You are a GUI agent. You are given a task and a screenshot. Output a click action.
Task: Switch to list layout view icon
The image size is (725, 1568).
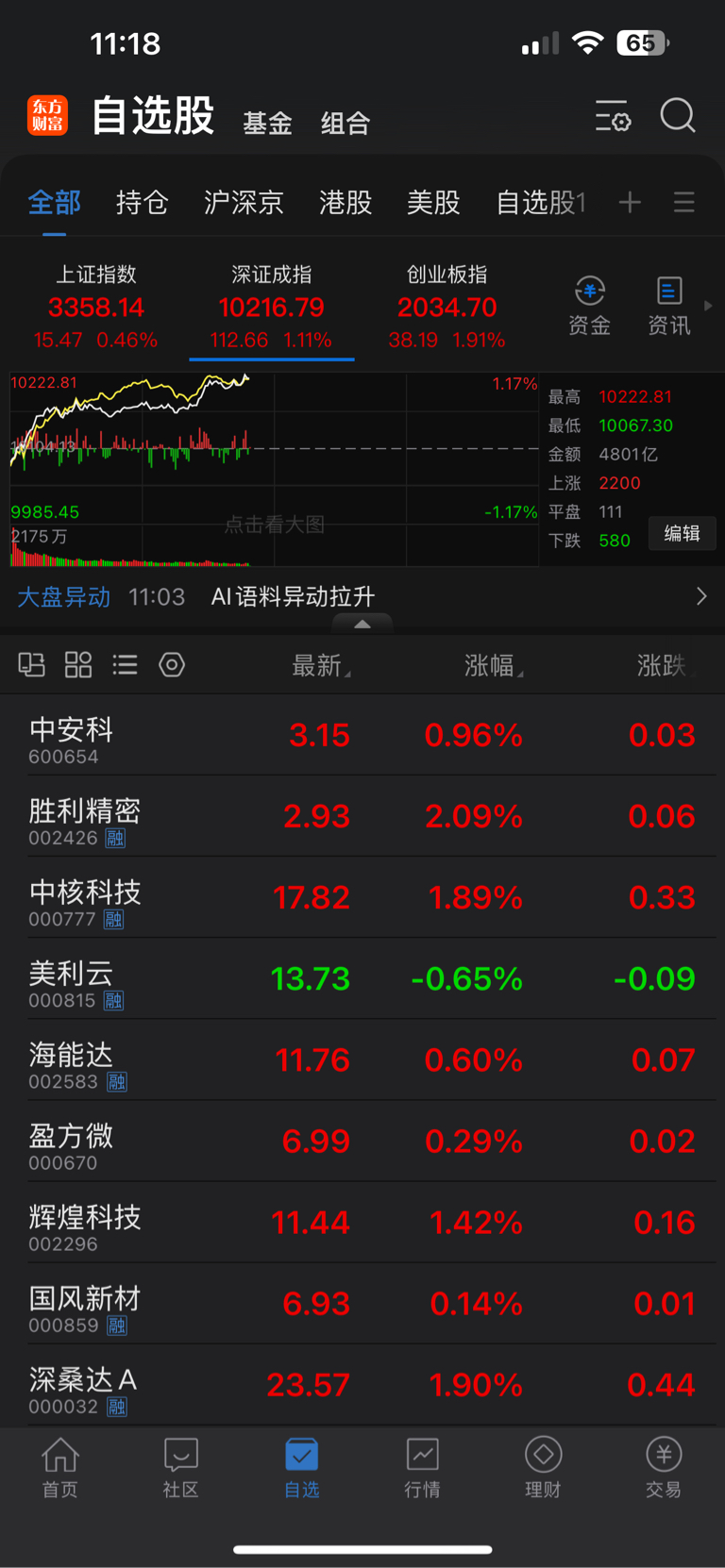[125, 665]
